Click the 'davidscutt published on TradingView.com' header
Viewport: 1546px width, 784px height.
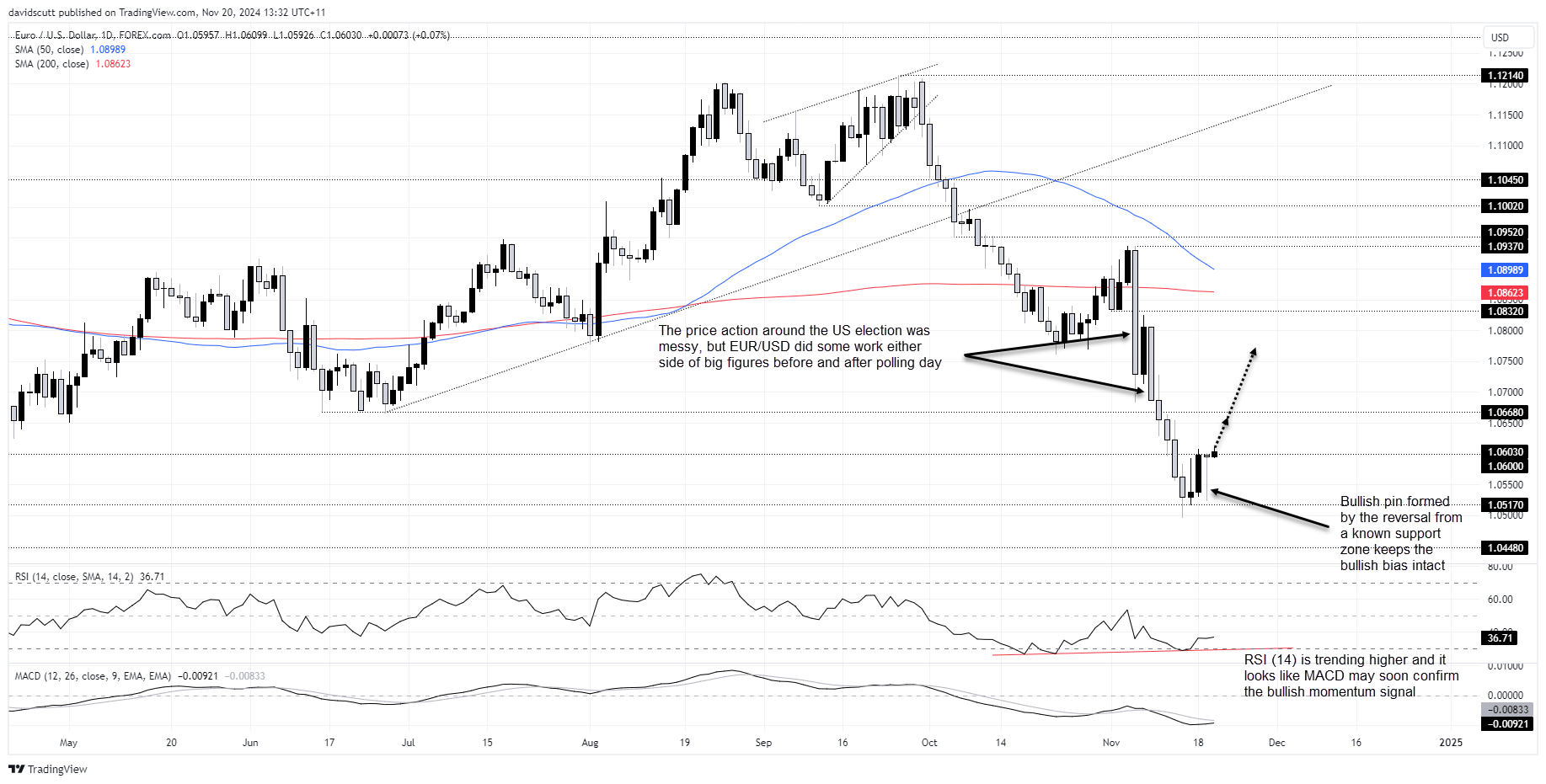point(167,13)
